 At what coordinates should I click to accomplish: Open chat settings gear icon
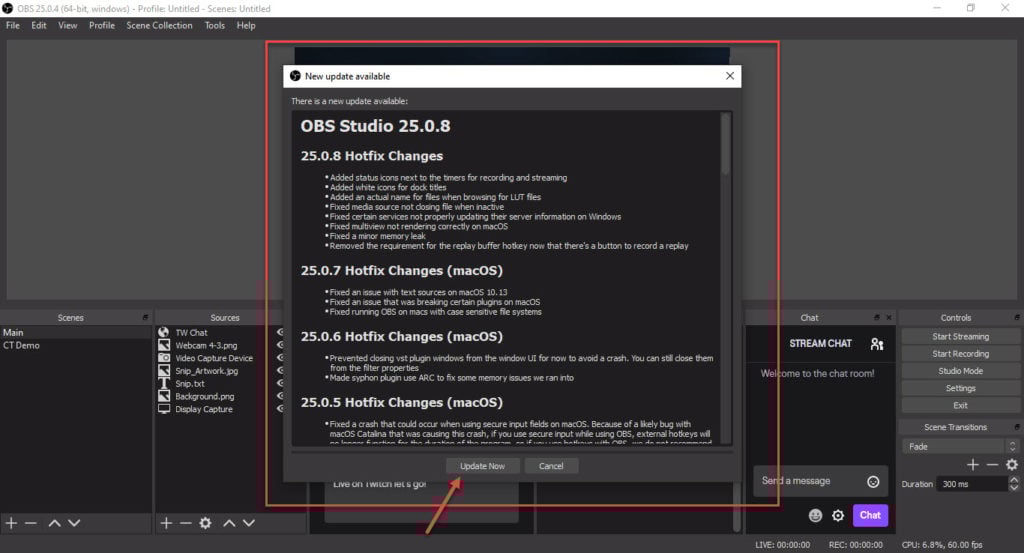pos(838,516)
